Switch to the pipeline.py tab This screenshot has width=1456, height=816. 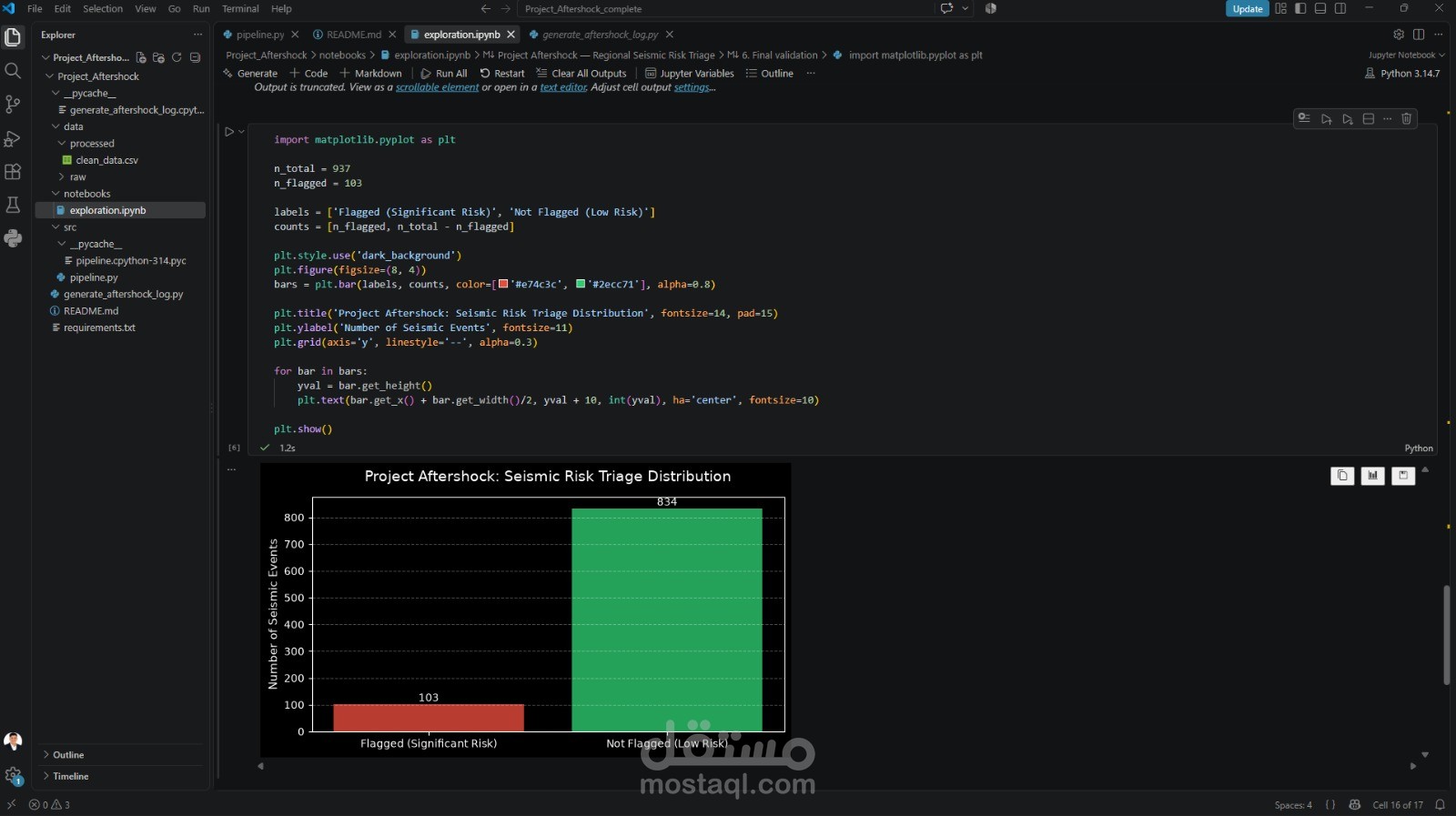coord(259,35)
